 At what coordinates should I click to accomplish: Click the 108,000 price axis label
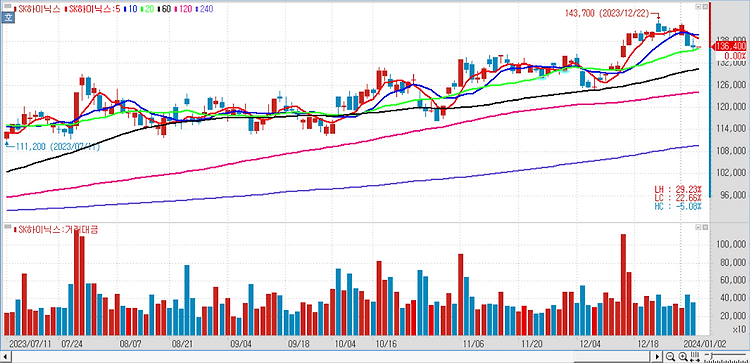(732, 151)
